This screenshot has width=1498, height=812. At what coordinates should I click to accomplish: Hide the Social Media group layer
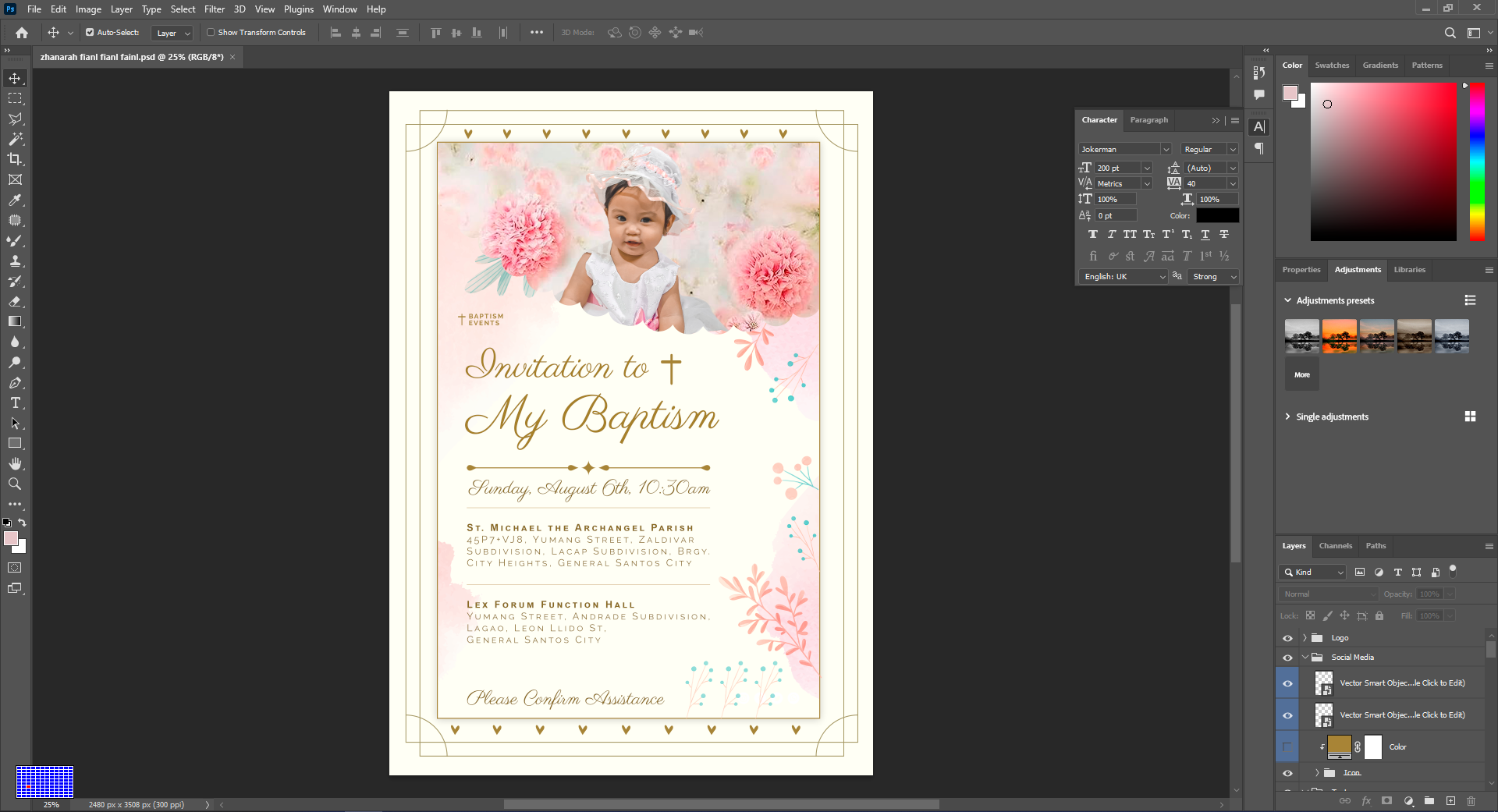pos(1287,658)
